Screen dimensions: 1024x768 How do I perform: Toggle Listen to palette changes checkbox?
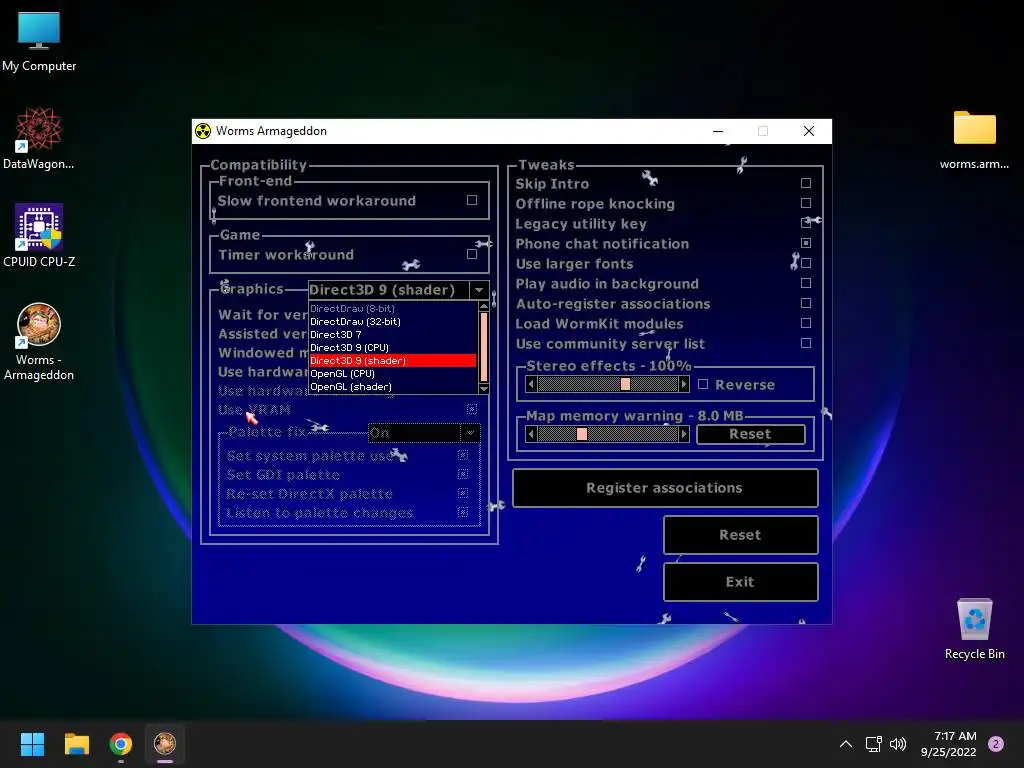coord(463,513)
